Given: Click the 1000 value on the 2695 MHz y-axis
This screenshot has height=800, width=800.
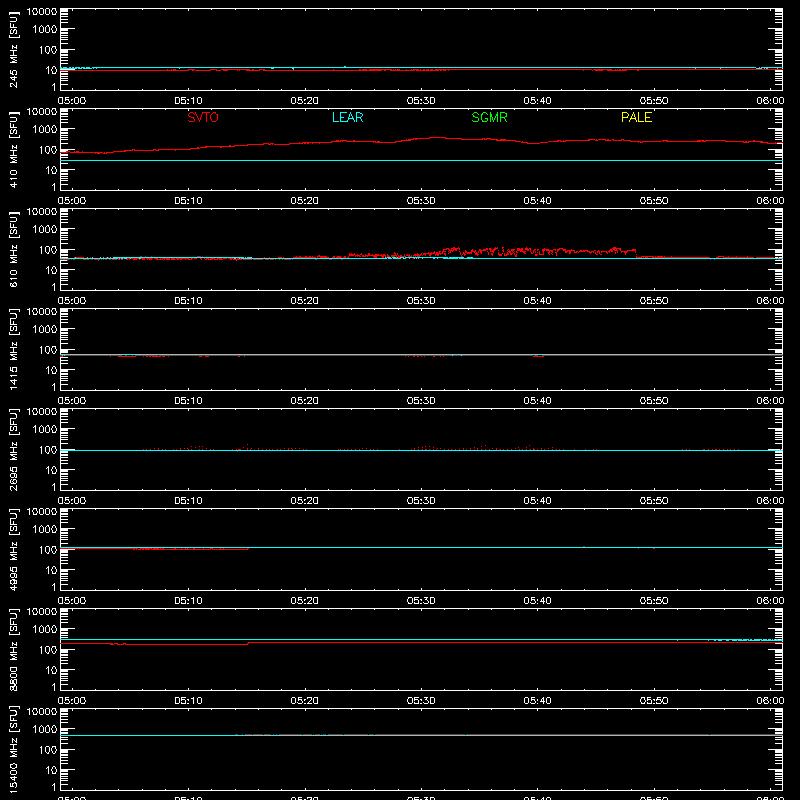Looking at the screenshot, I should (45, 430).
